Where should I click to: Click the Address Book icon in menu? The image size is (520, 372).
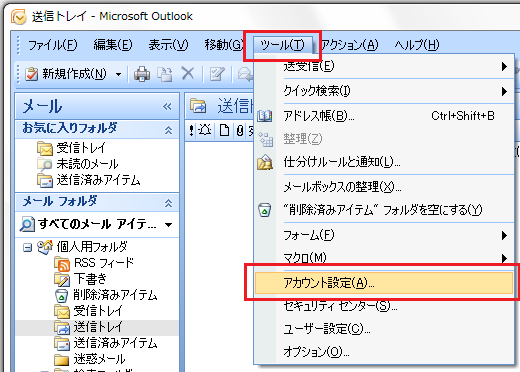tap(265, 116)
